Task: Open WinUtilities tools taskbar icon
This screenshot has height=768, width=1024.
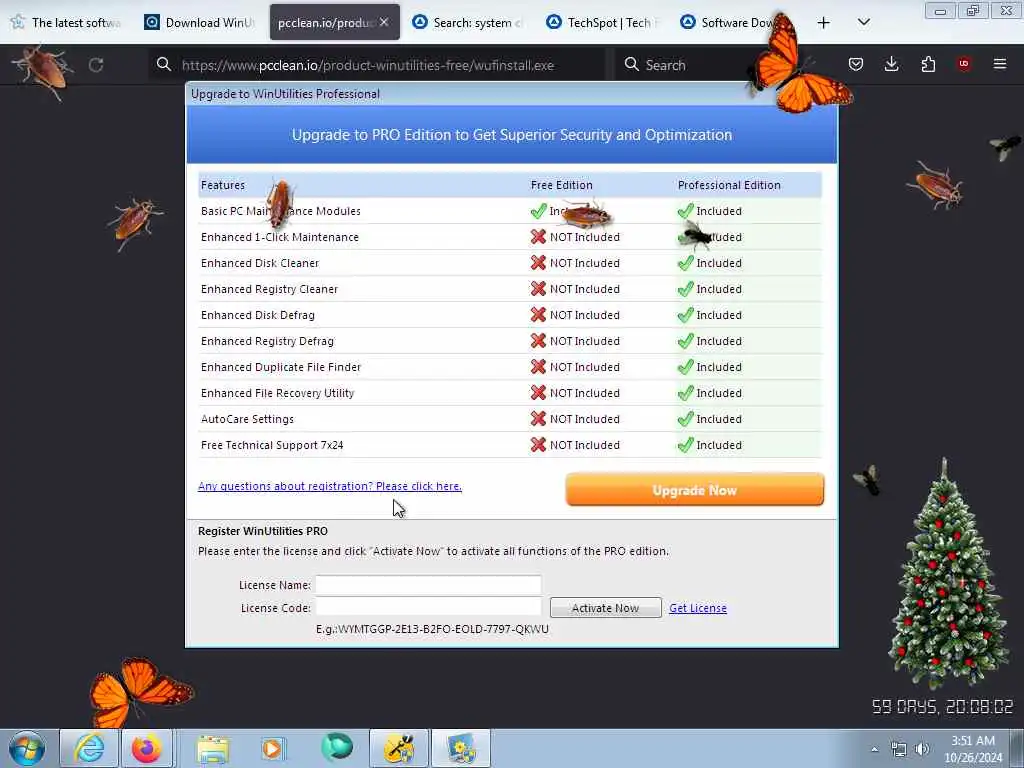Action: [399, 748]
